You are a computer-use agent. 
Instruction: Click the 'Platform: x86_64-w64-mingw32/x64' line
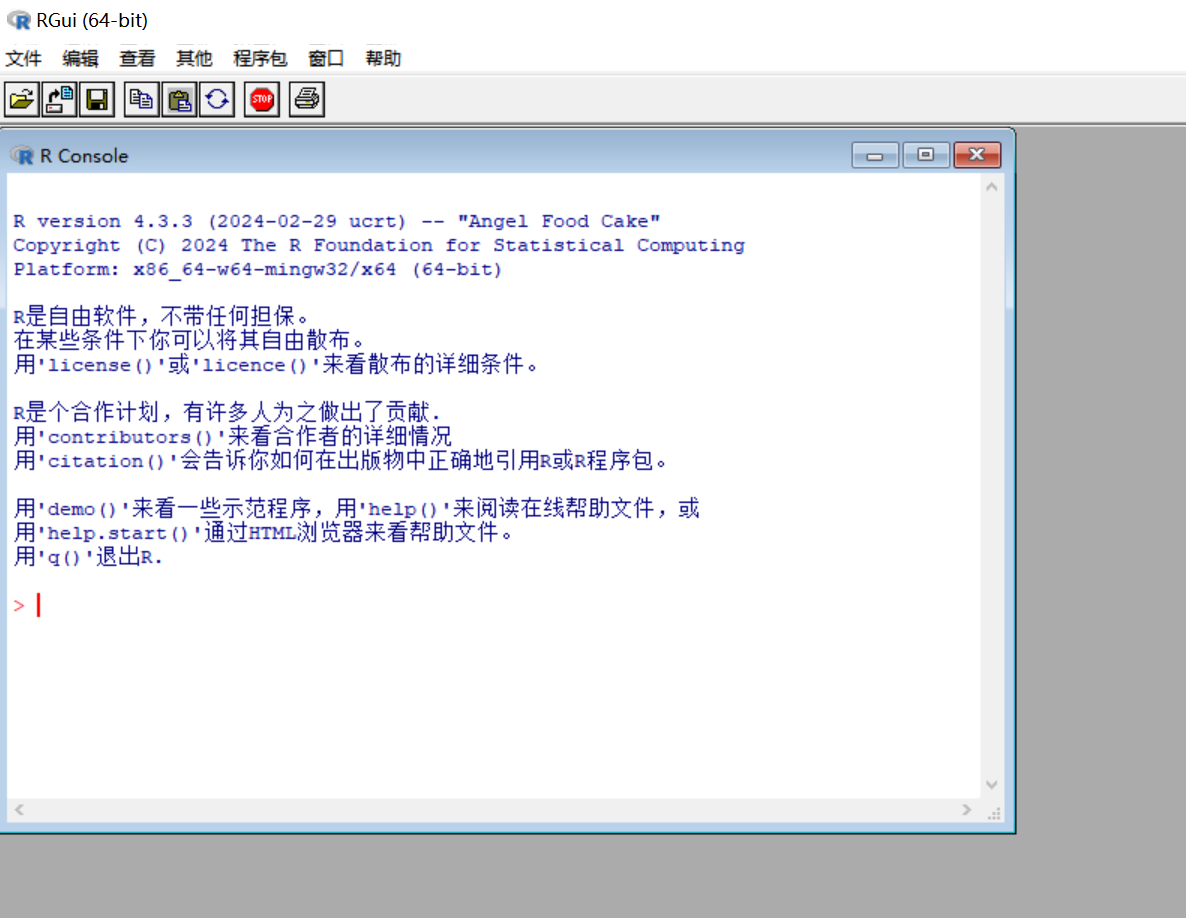coord(258,270)
